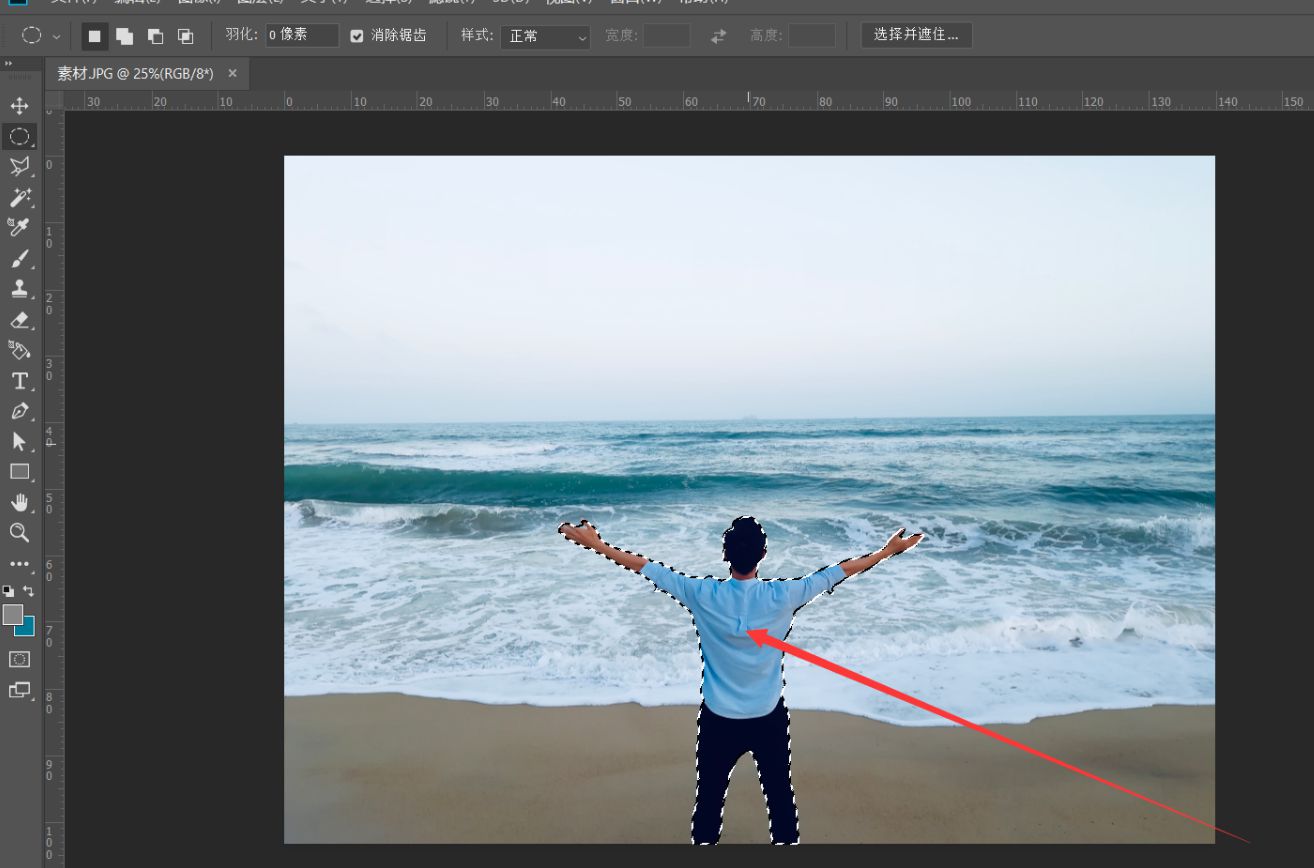Switch to Quick Mask mode
Screen dimensions: 1314x868
click(20, 658)
